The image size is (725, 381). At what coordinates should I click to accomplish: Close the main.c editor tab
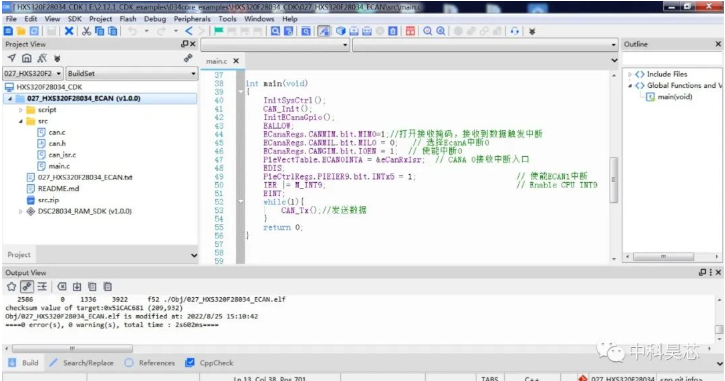[236, 61]
